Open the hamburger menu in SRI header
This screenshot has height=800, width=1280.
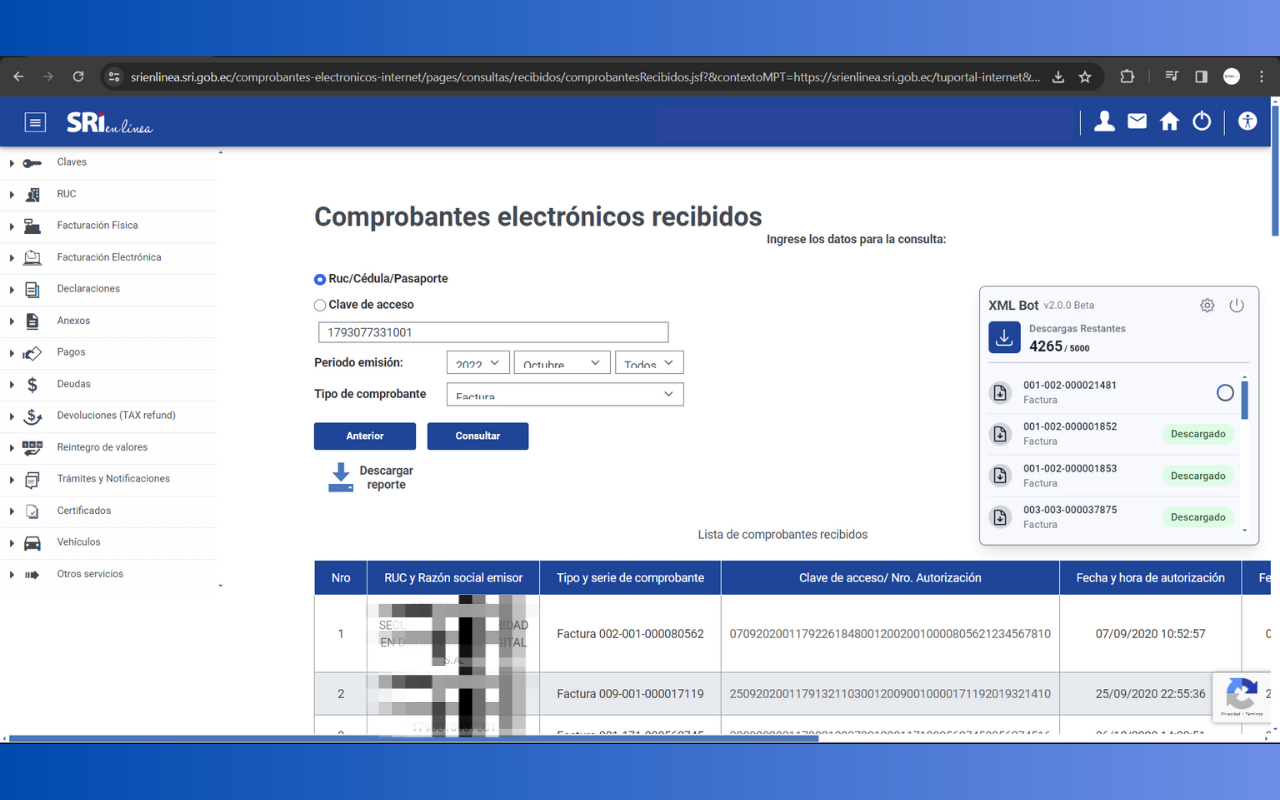click(x=35, y=123)
